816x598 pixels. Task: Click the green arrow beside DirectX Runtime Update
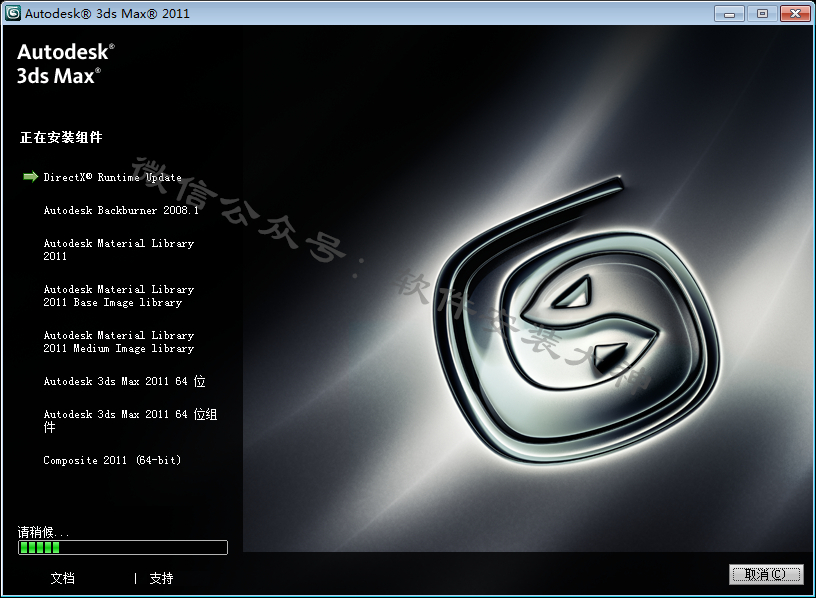coord(31,177)
